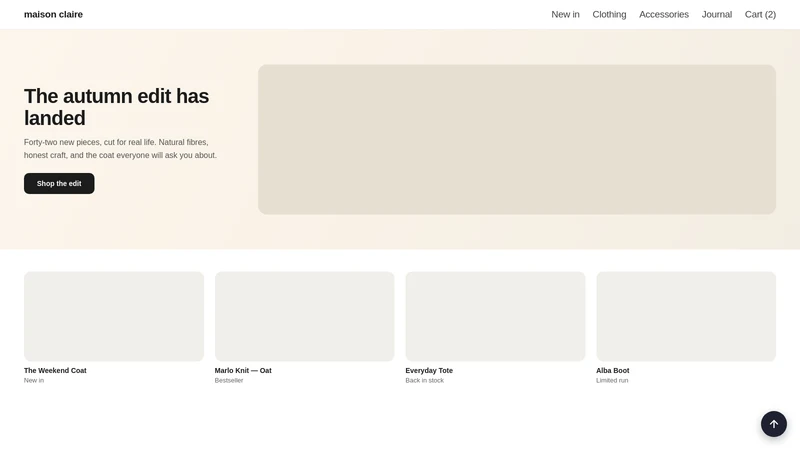Click the Everyday Tote product title
This screenshot has width=800, height=450.
pos(429,370)
